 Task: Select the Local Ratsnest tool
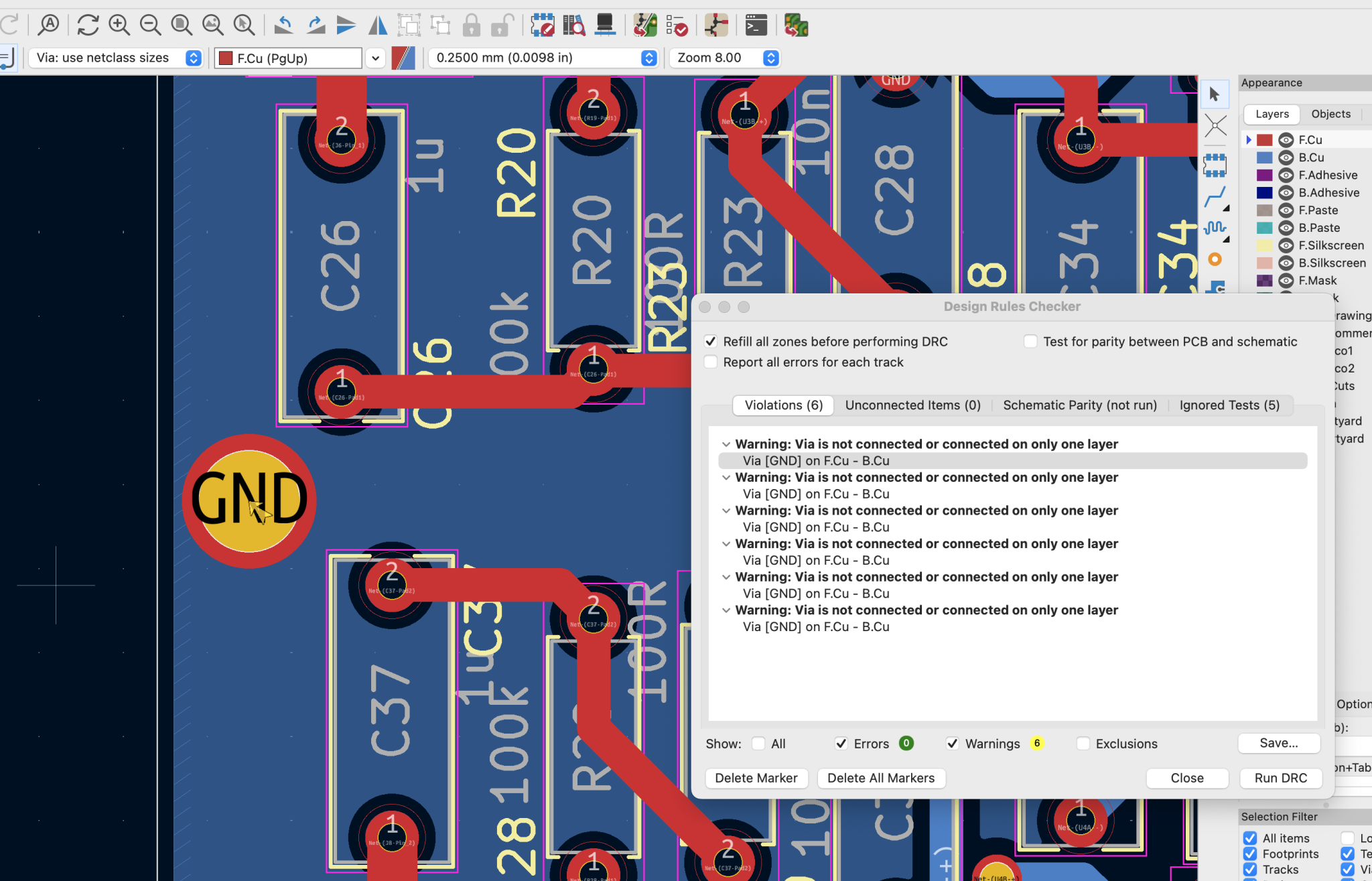1215,126
